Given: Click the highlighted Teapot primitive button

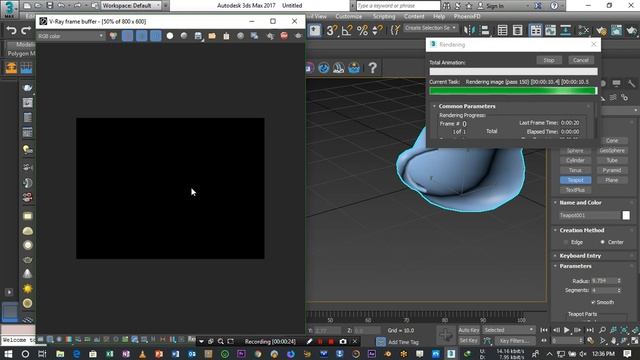Looking at the screenshot, I should [x=575, y=180].
